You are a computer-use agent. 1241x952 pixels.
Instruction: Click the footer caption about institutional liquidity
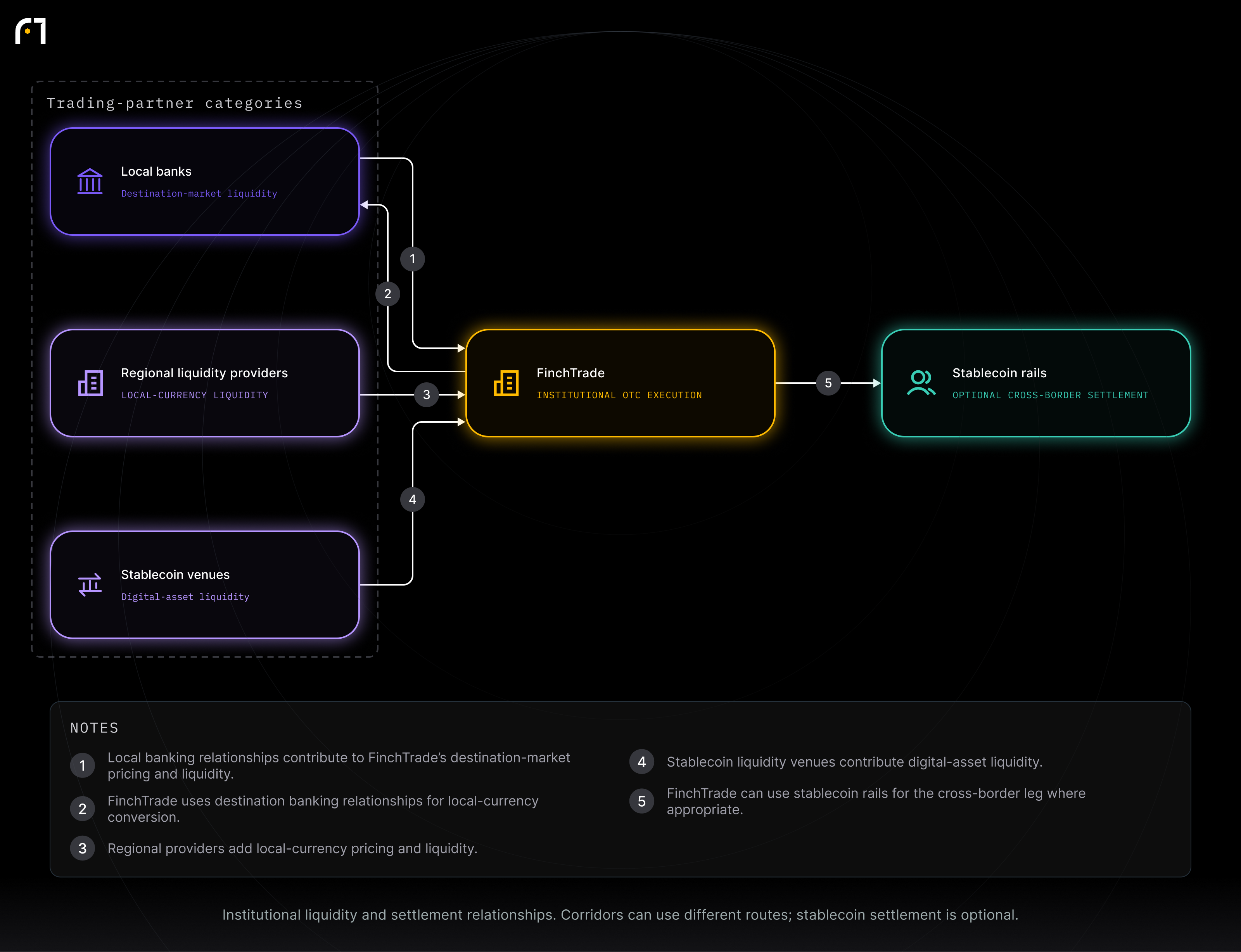[620, 915]
